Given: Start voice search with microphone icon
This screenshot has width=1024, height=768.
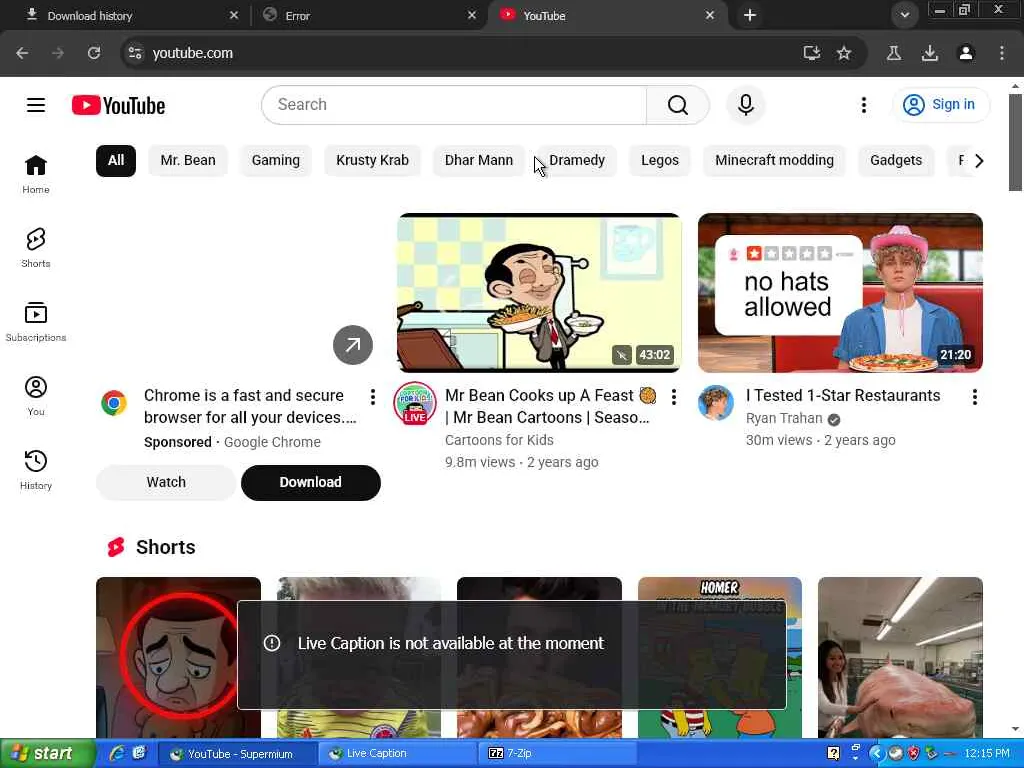Looking at the screenshot, I should point(746,104).
